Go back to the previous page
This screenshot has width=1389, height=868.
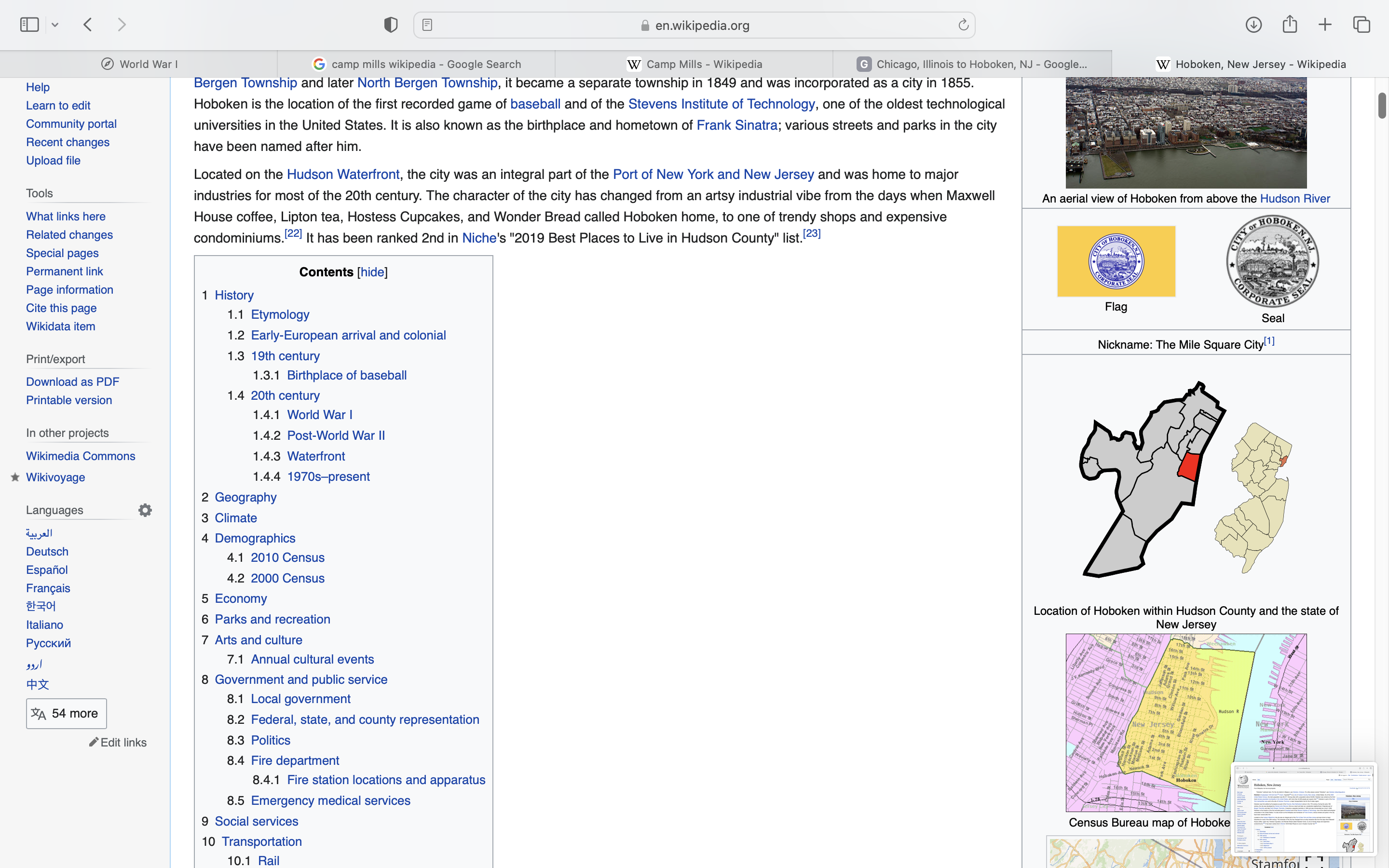pos(88,25)
